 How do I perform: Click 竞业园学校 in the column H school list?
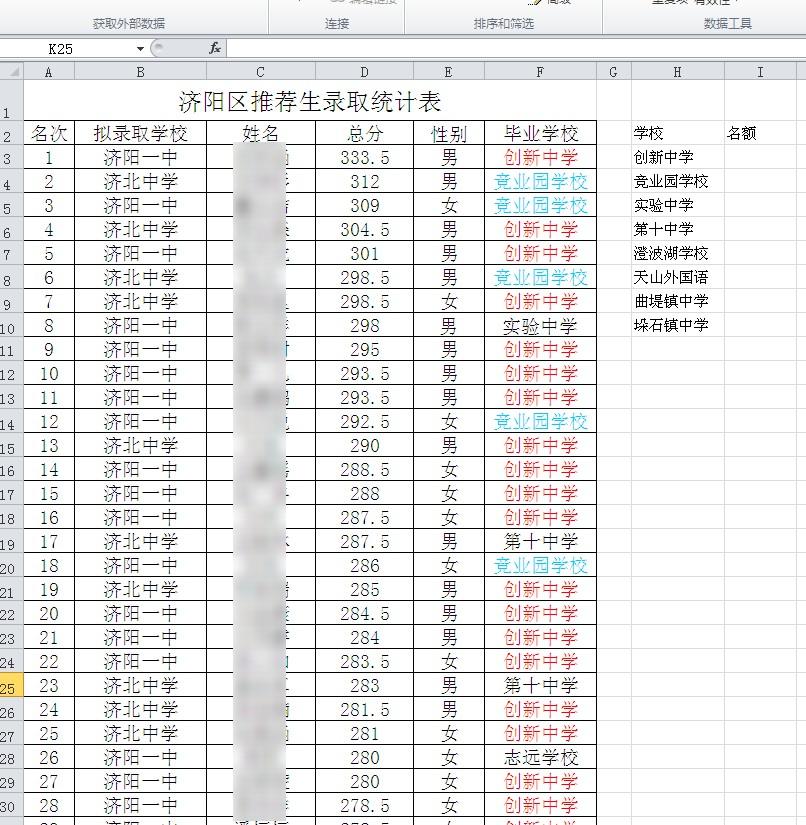point(678,182)
